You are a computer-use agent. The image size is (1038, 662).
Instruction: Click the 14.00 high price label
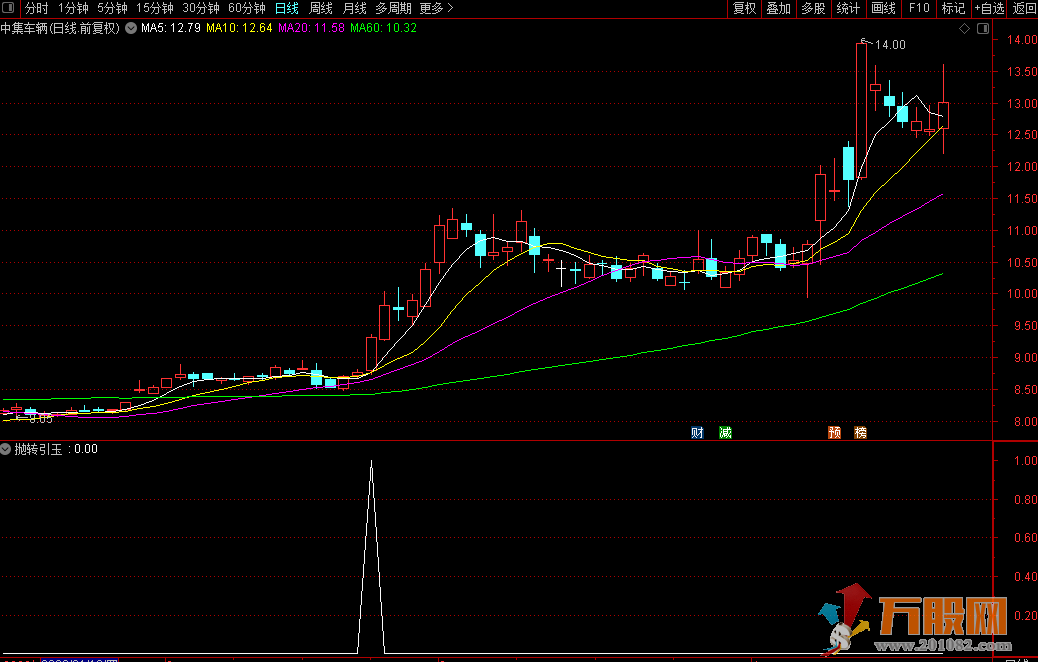[x=890, y=44]
